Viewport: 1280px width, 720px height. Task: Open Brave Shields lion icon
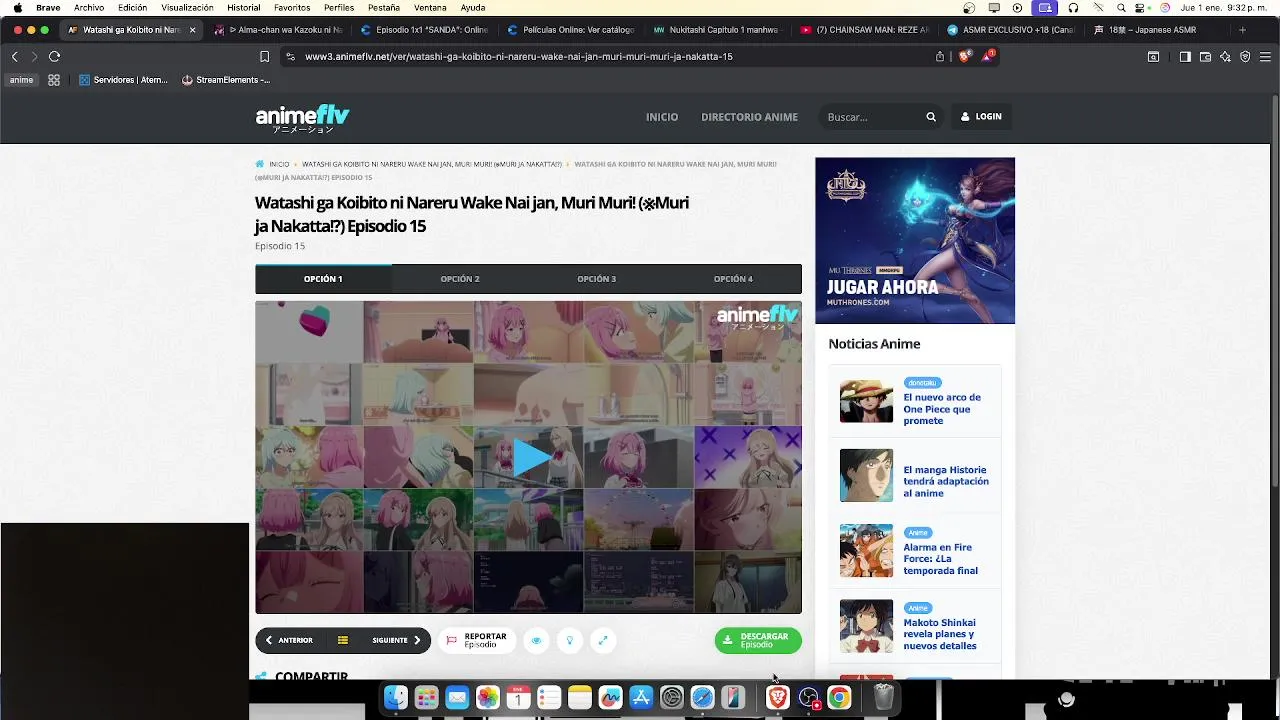click(964, 57)
